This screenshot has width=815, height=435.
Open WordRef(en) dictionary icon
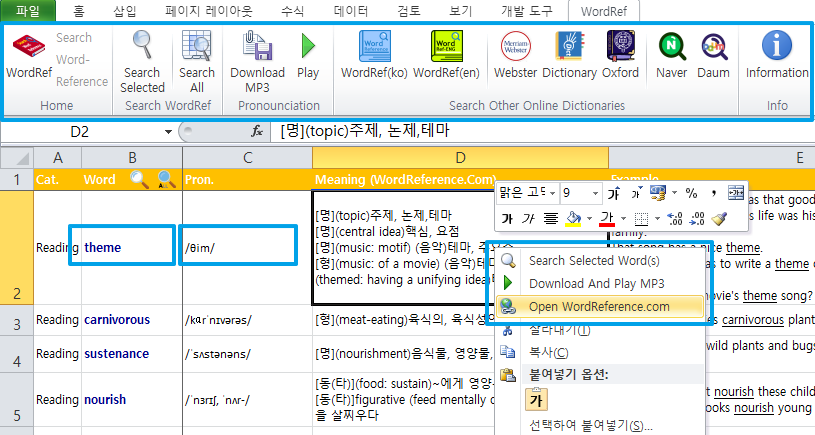tap(446, 46)
